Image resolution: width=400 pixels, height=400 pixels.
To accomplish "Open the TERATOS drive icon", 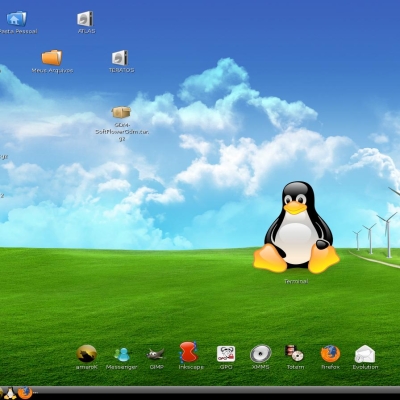I will pyautogui.click(x=120, y=58).
